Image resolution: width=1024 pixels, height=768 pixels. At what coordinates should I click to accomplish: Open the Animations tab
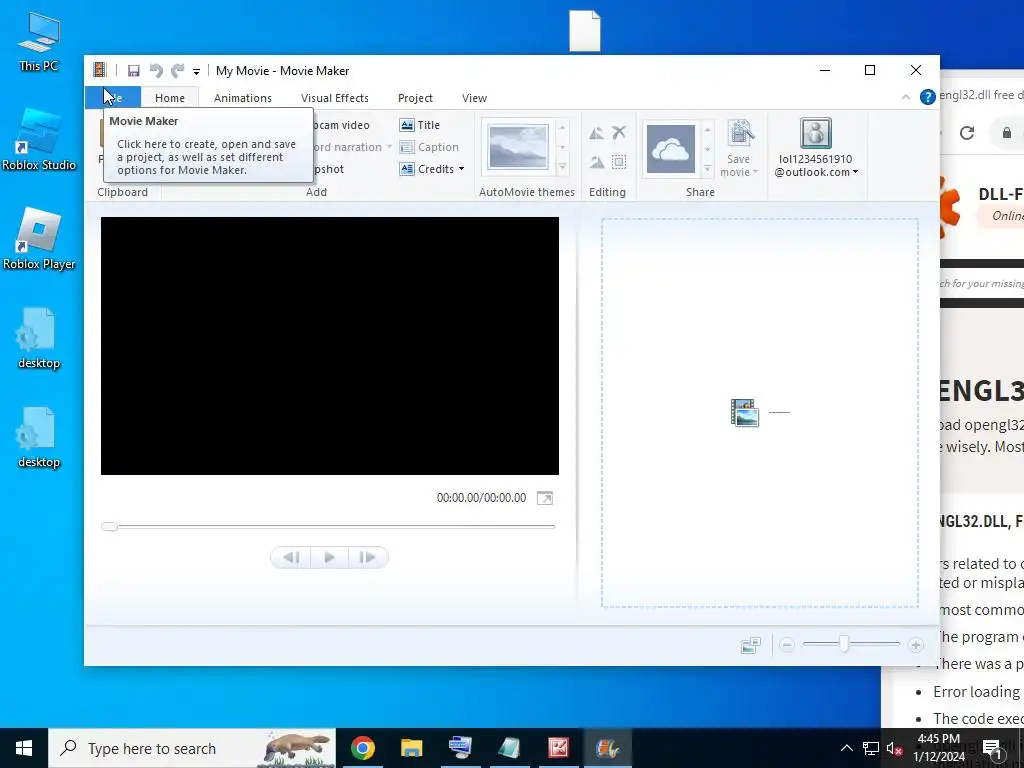(x=243, y=98)
